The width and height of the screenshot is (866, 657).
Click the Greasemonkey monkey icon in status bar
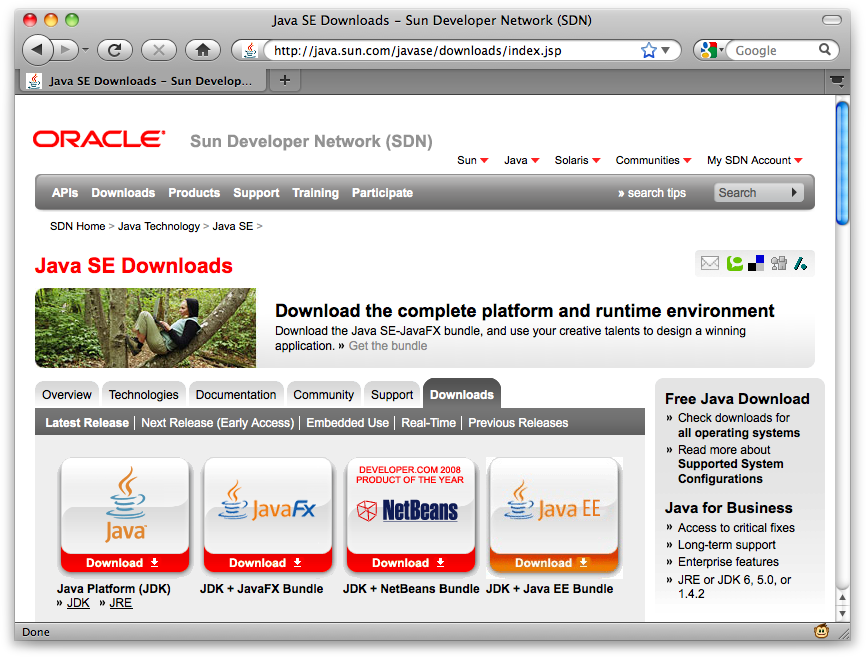(821, 631)
